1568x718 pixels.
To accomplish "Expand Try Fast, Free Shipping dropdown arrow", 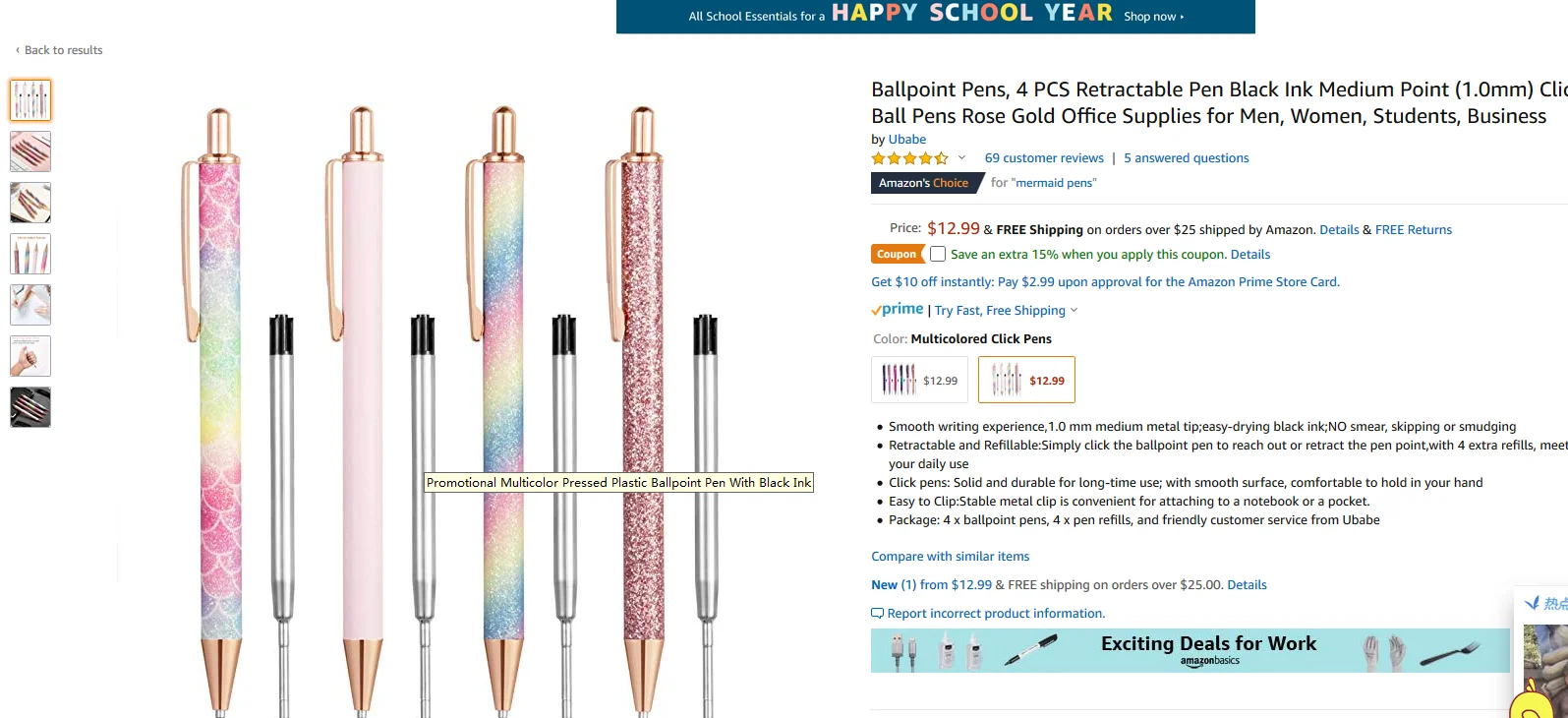I will pyautogui.click(x=1074, y=310).
